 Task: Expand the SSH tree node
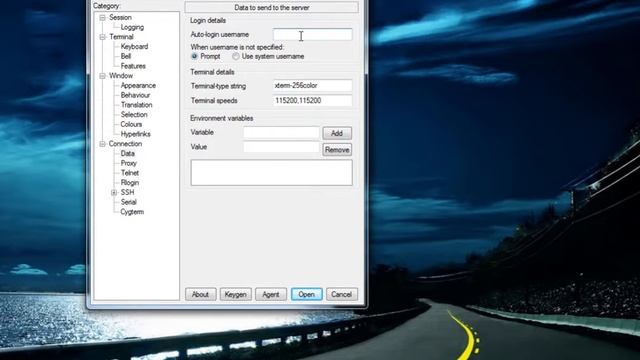[x=114, y=192]
